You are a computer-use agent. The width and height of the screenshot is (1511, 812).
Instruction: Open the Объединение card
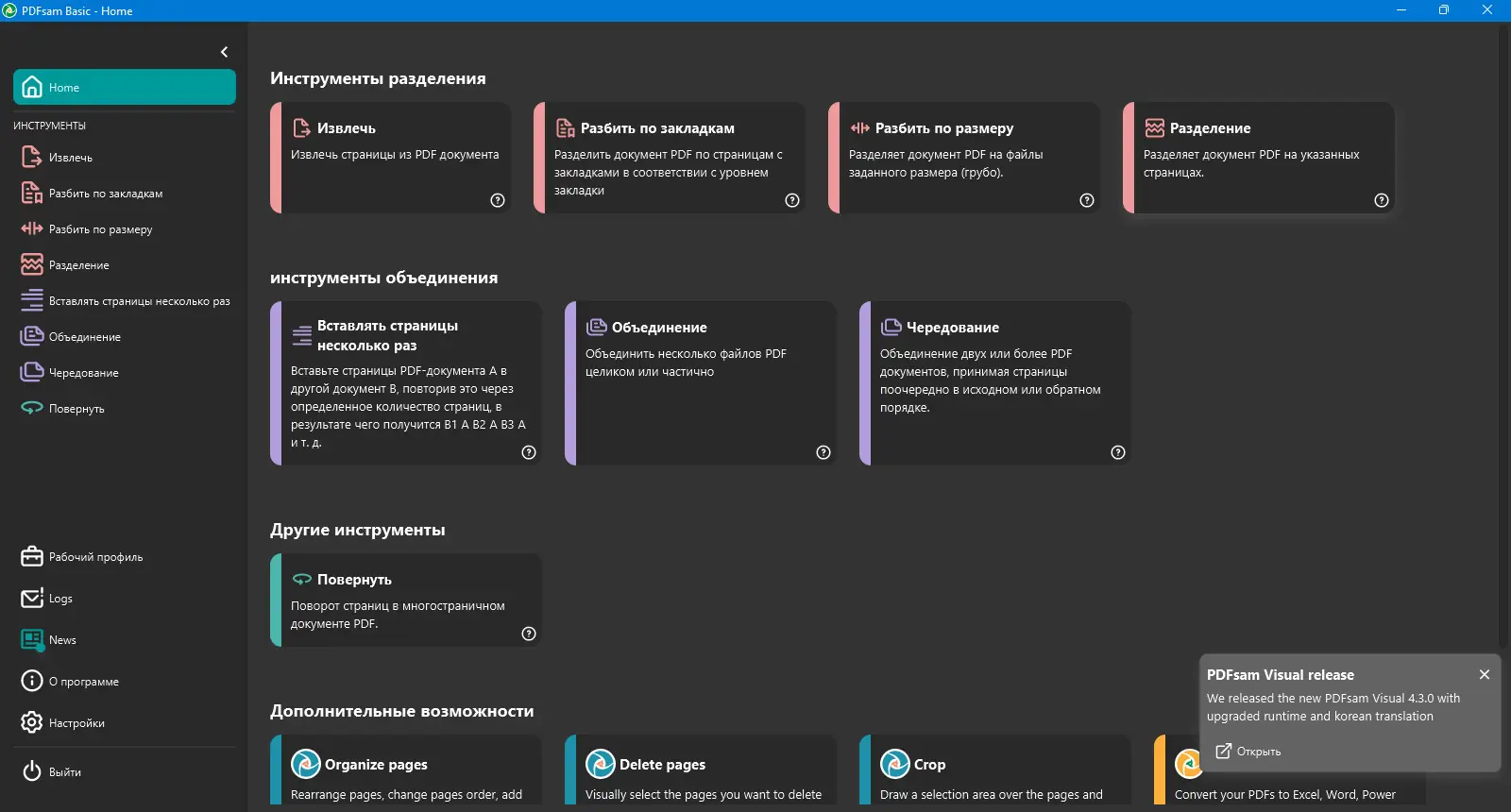click(x=701, y=383)
